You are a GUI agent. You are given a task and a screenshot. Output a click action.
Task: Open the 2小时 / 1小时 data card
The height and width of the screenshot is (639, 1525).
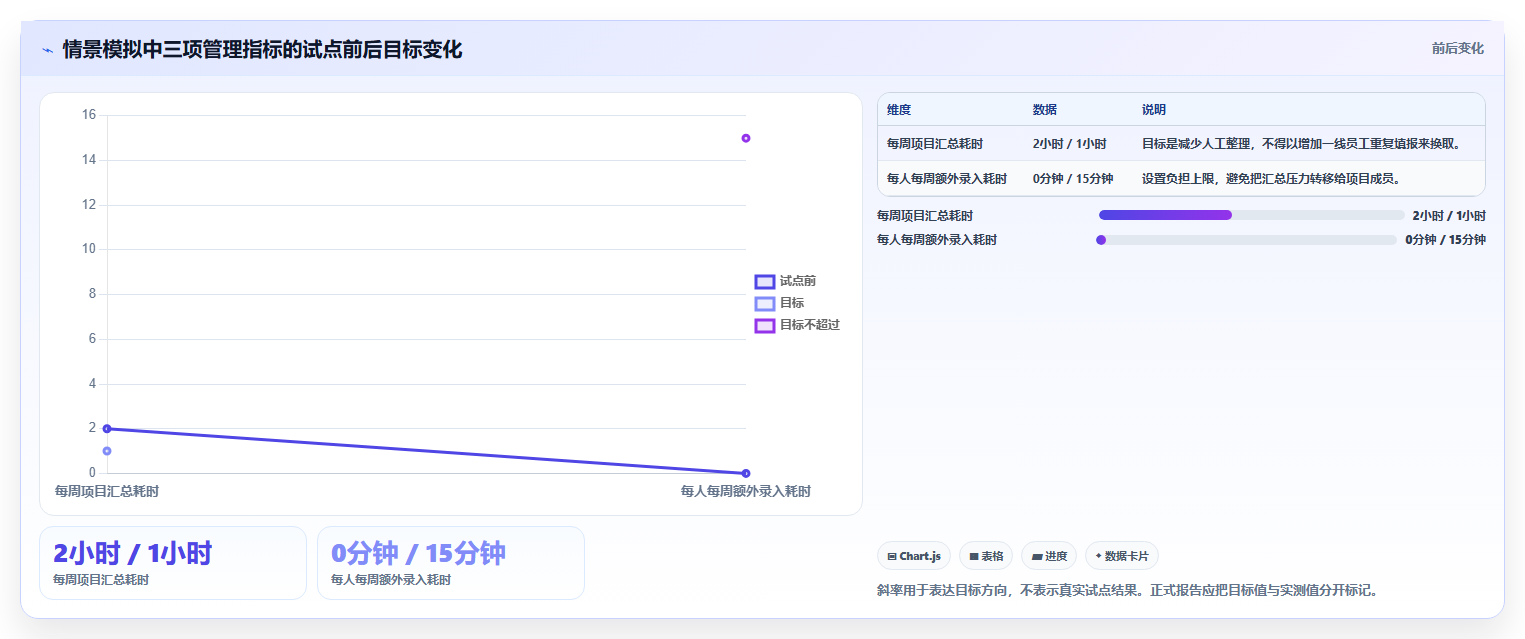click(173, 563)
